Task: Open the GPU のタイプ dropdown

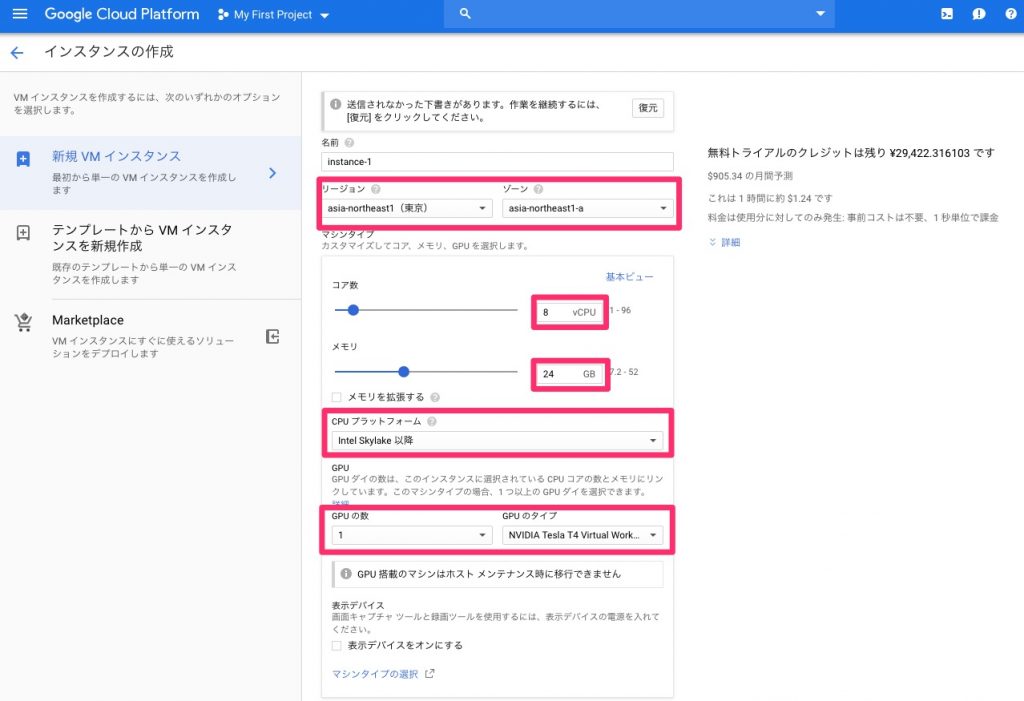Action: [x=582, y=535]
